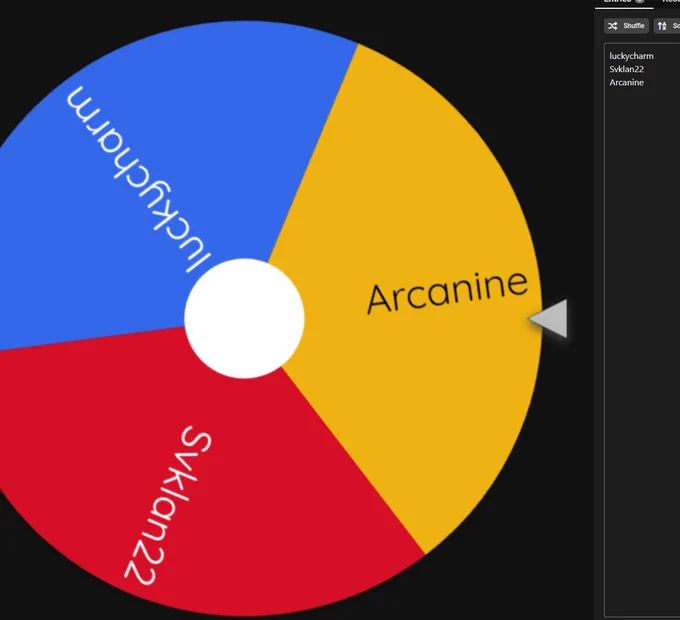Select the luckycharm entry in the list
The image size is (680, 620).
coord(631,56)
